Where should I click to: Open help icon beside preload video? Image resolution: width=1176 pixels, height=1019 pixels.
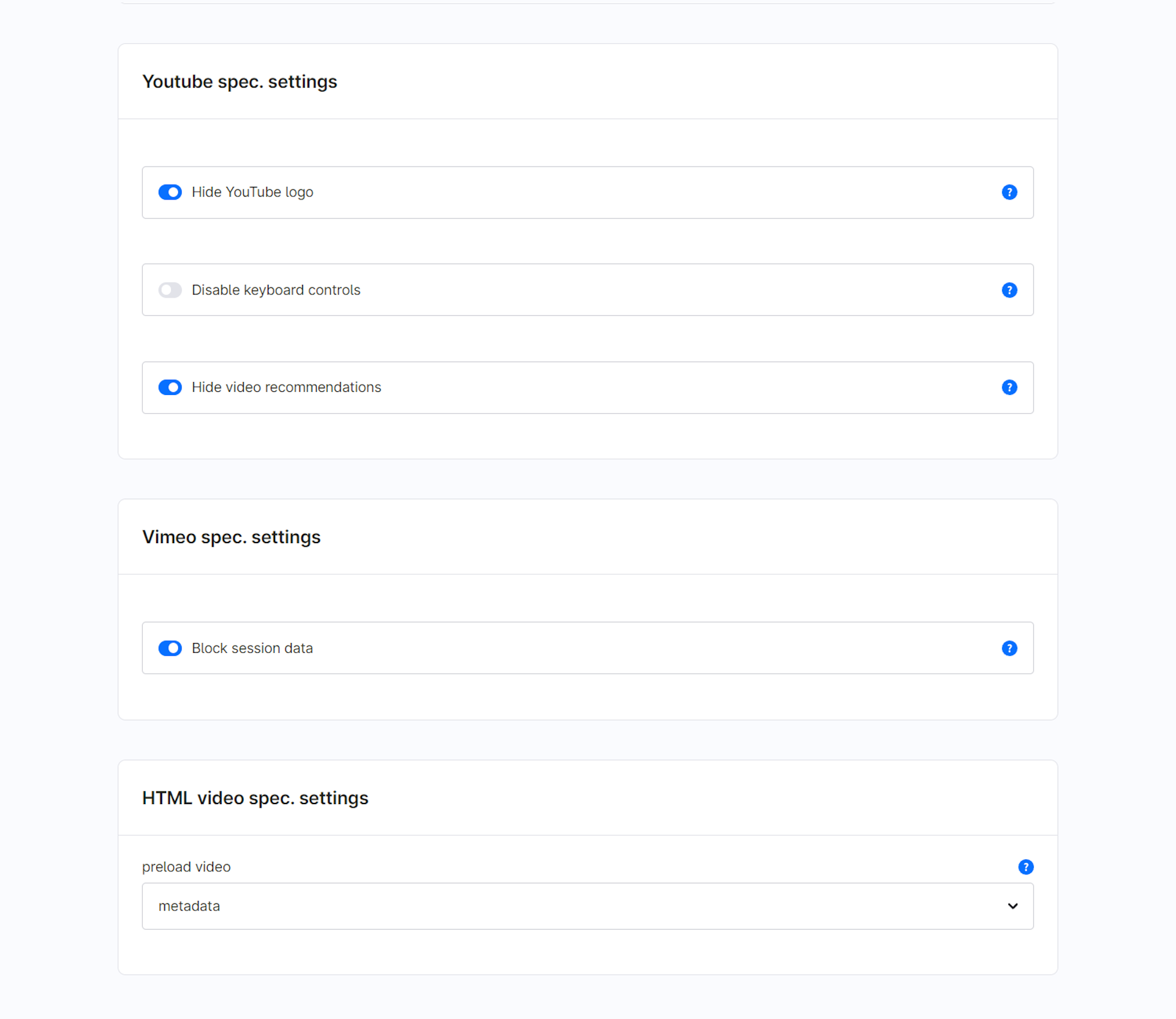(1026, 867)
